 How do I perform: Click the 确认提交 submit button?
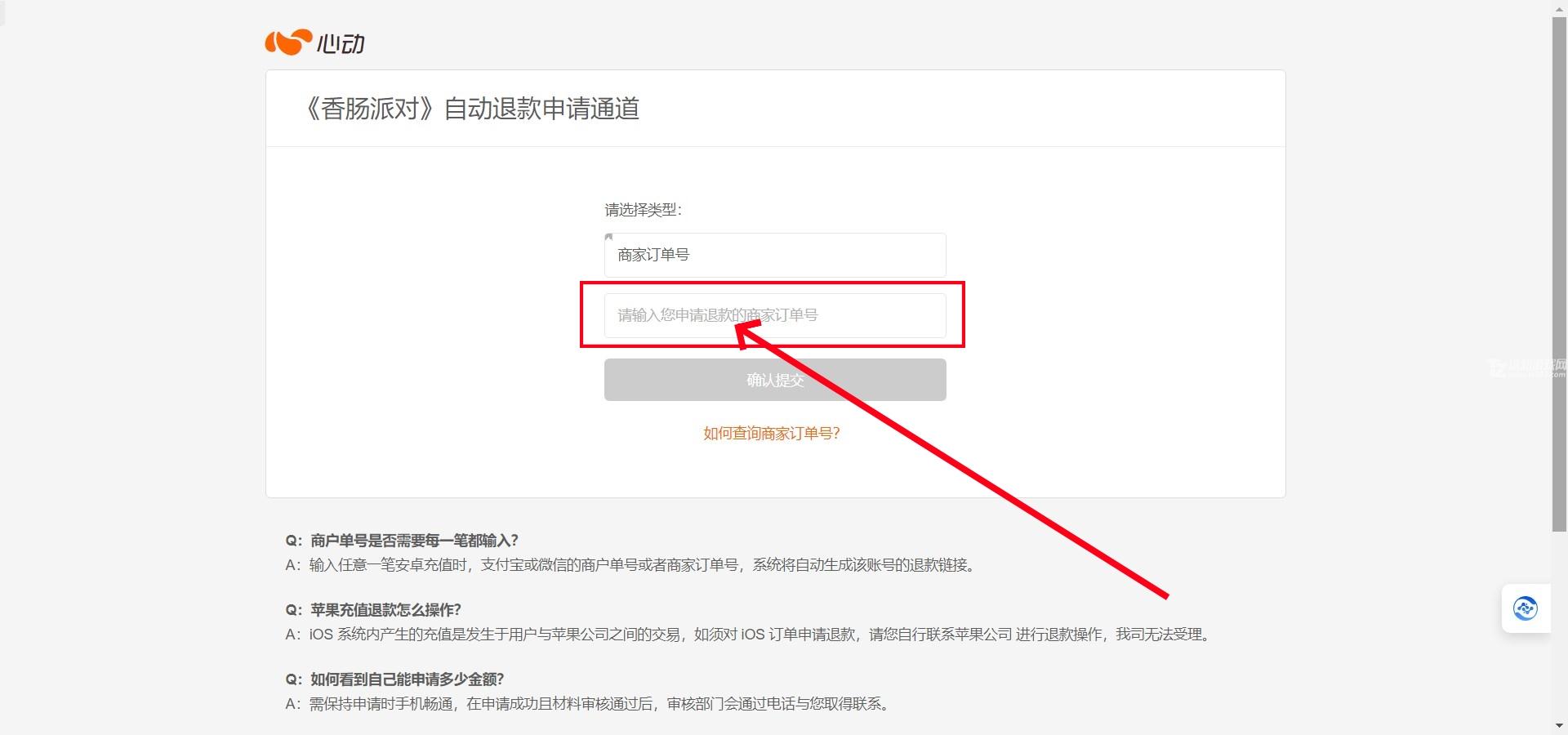pyautogui.click(x=775, y=380)
